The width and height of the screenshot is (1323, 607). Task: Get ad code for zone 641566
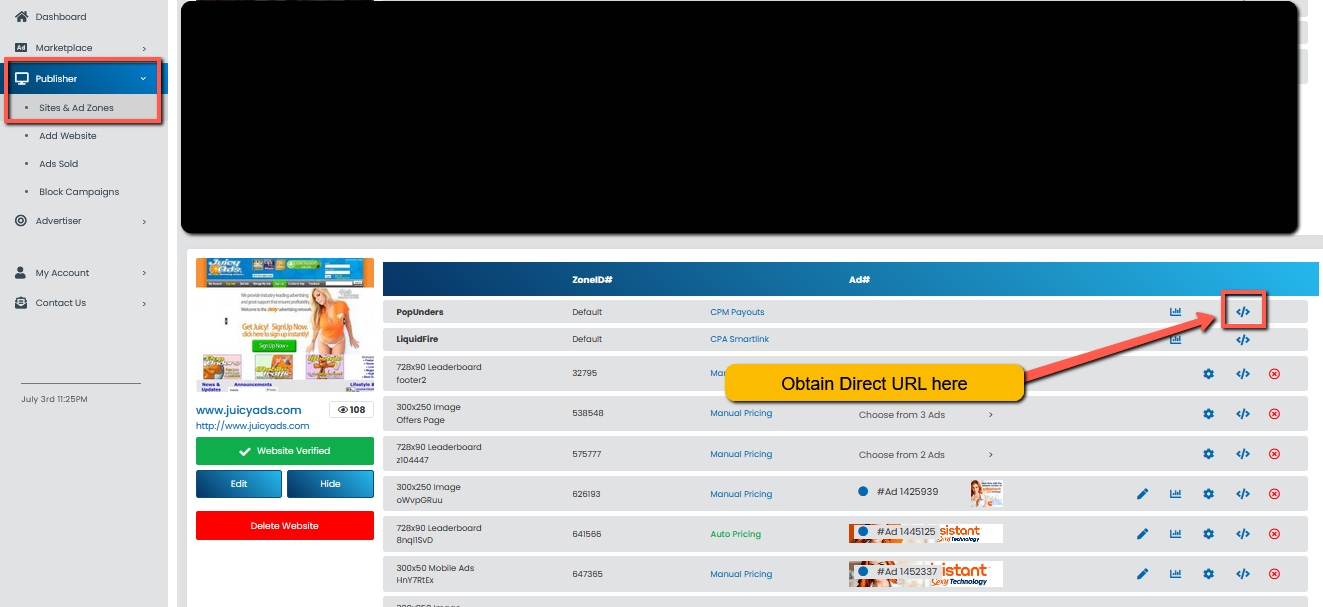[x=1243, y=534]
